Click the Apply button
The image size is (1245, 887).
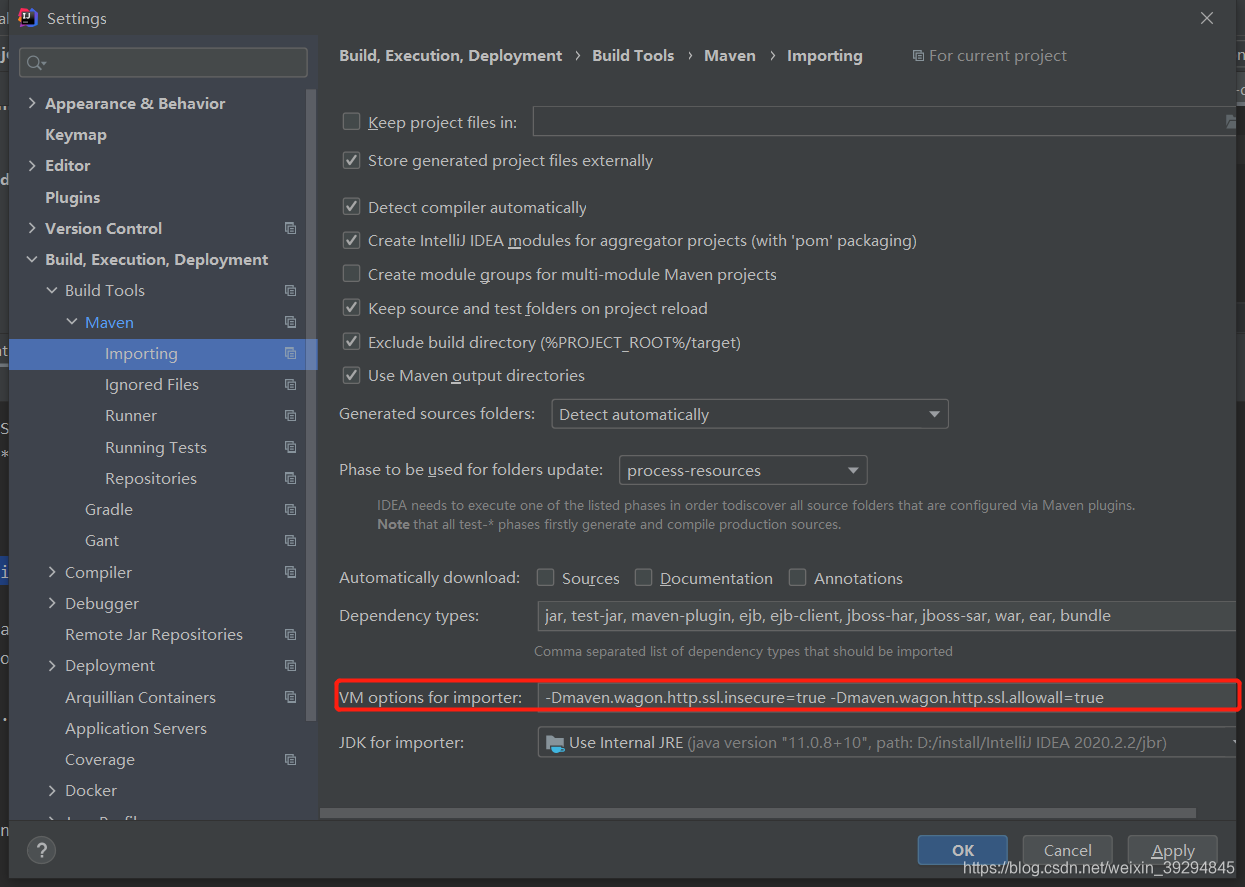click(1172, 850)
